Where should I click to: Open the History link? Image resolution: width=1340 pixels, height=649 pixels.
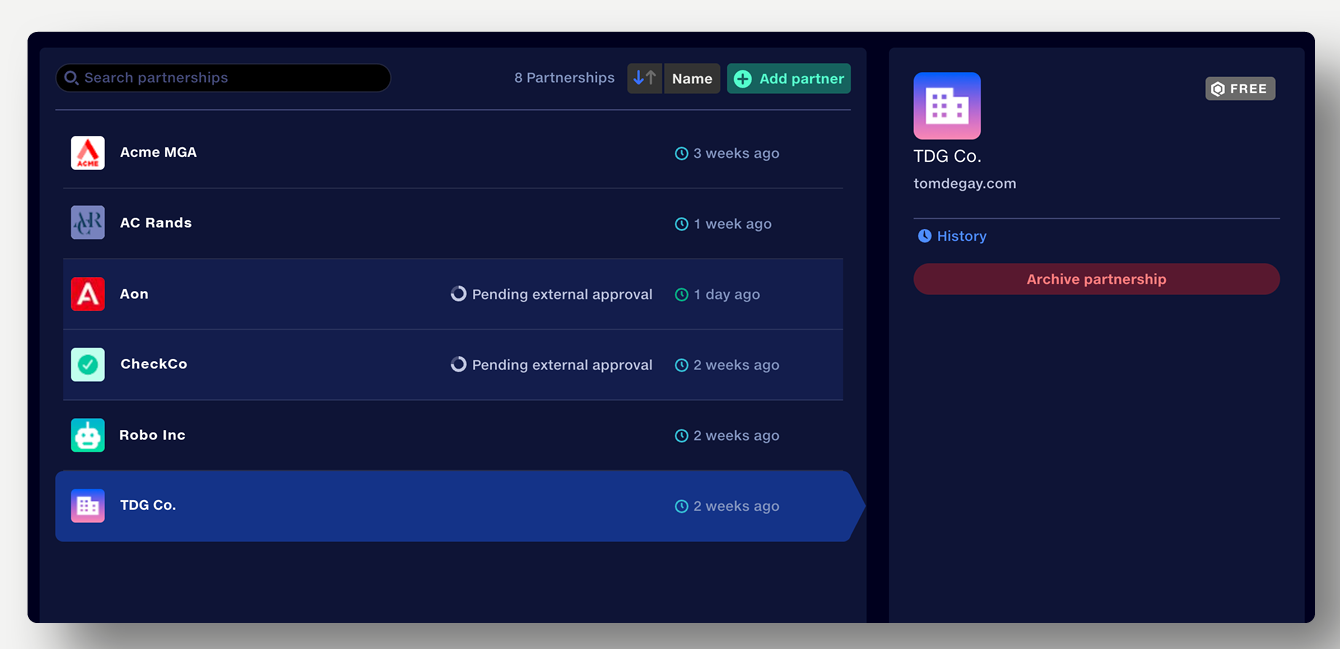coord(952,236)
